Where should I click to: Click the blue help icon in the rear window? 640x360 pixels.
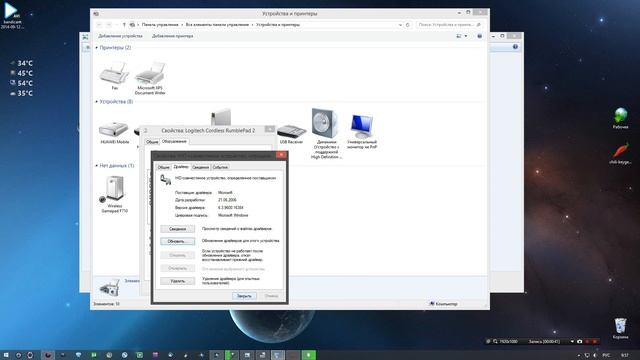515,47
